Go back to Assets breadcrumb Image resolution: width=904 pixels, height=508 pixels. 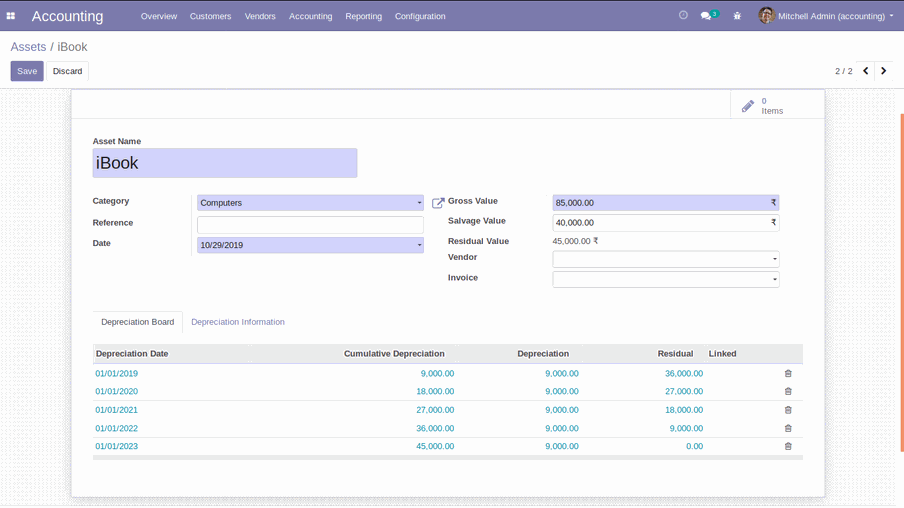click(28, 47)
